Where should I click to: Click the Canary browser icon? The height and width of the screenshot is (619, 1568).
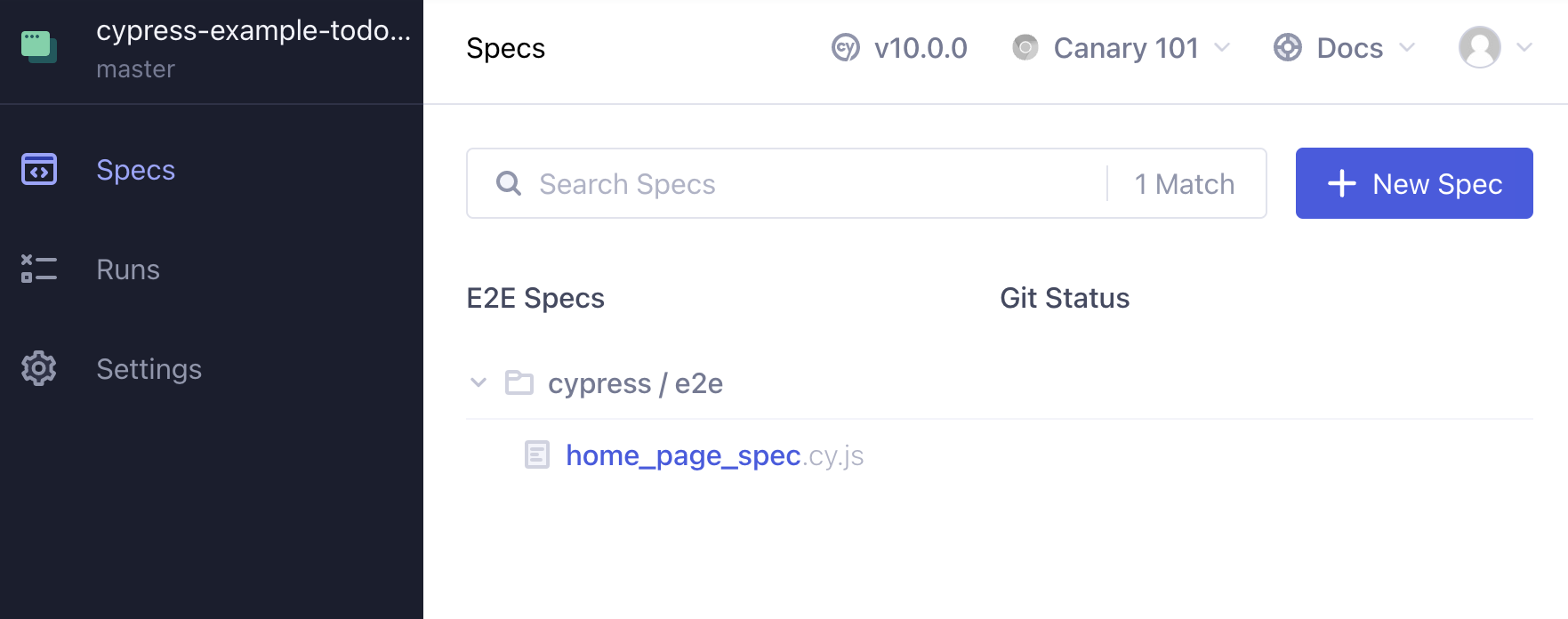(x=1025, y=48)
